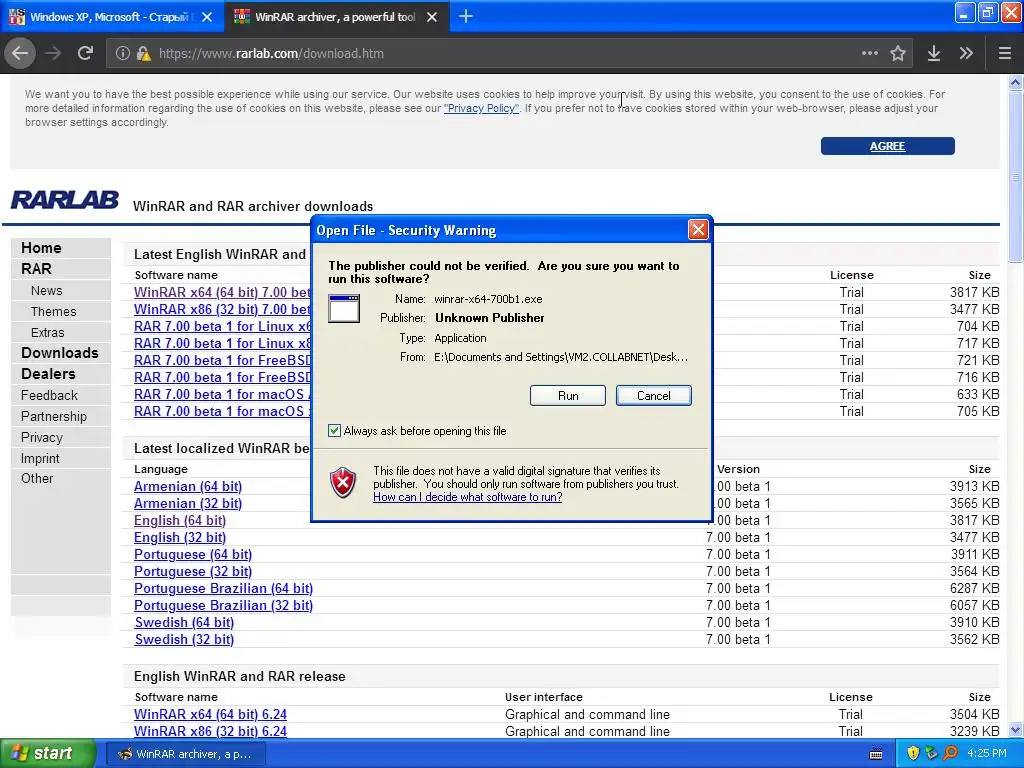Click the RARLAB logo
Viewport: 1024px width, 768px height.
click(65, 200)
